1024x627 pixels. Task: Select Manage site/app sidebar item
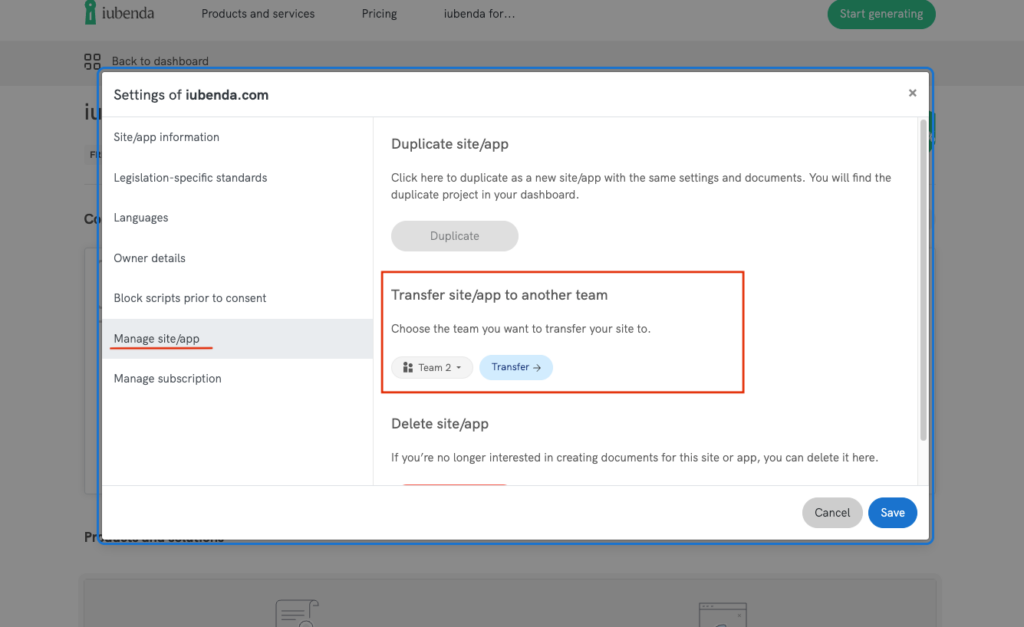[157, 339]
